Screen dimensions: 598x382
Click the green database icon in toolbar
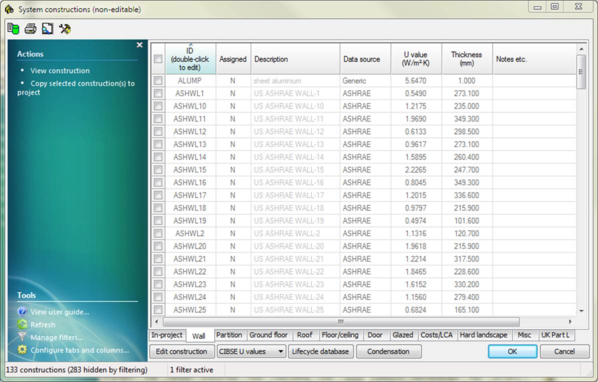pyautogui.click(x=13, y=29)
